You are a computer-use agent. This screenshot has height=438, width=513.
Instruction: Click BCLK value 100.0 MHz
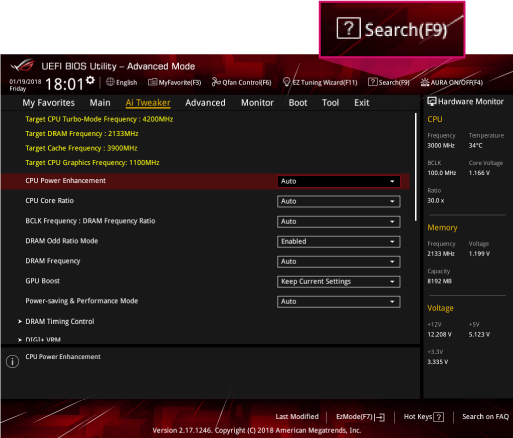click(x=442, y=173)
